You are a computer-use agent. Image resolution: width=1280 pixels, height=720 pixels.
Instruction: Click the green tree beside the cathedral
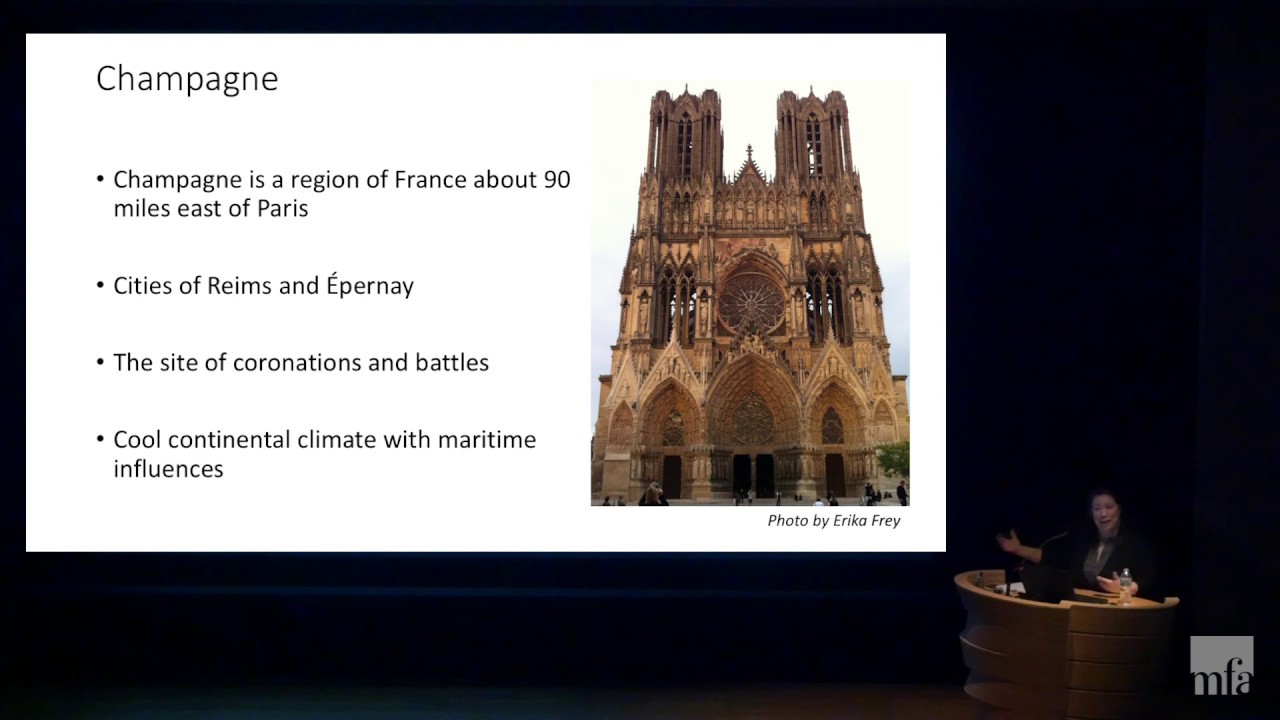(x=893, y=459)
